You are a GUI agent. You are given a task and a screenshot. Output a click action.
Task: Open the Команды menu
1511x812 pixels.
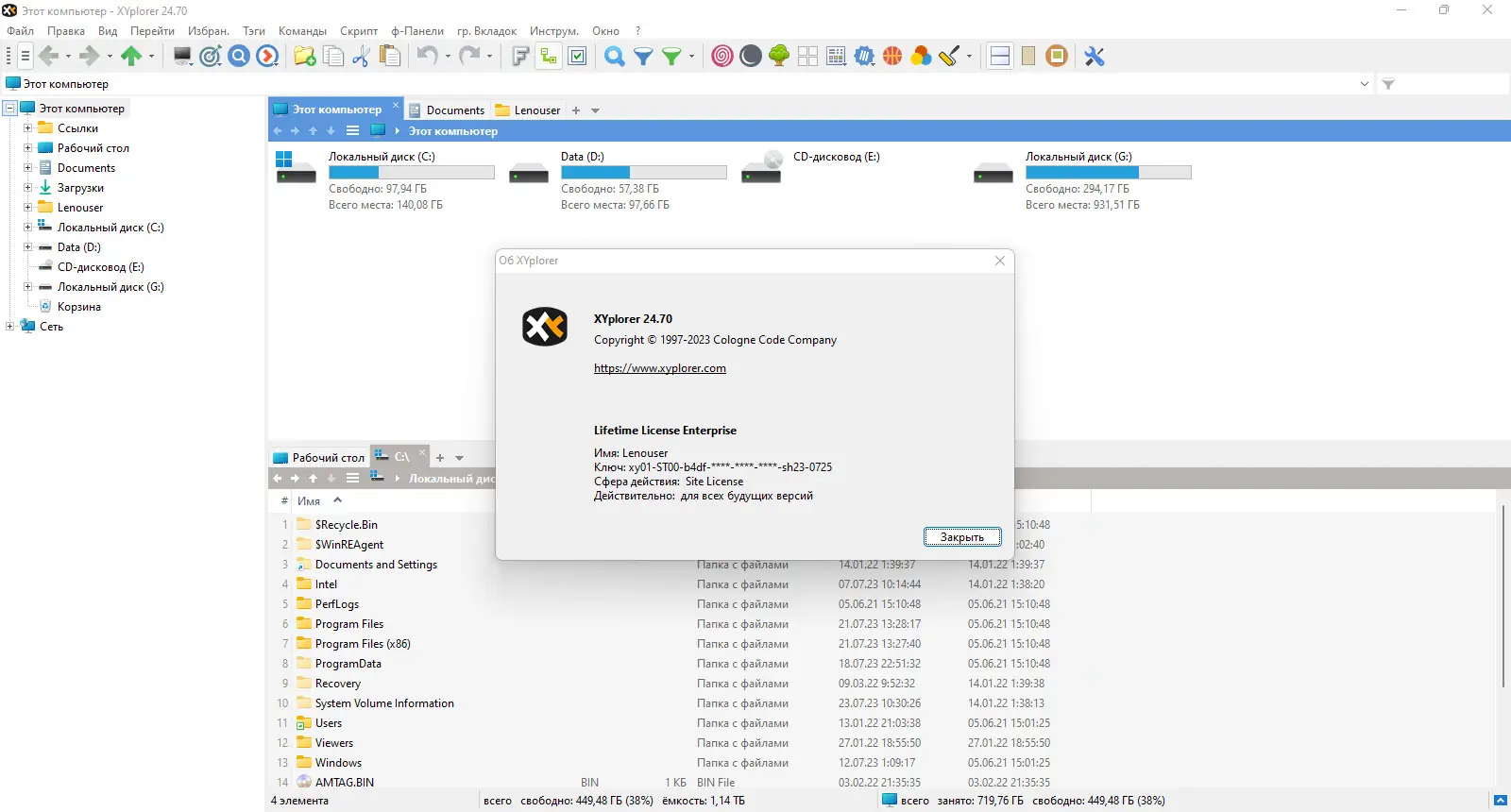pos(302,31)
